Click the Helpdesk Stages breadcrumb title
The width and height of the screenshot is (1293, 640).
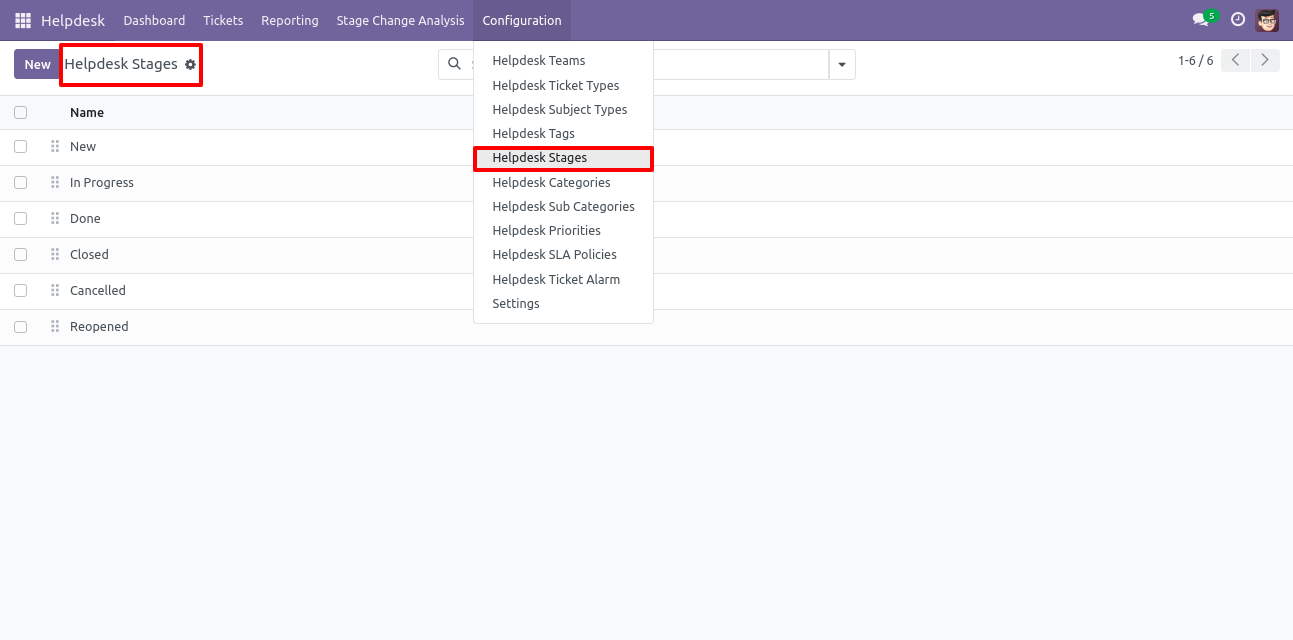point(121,64)
